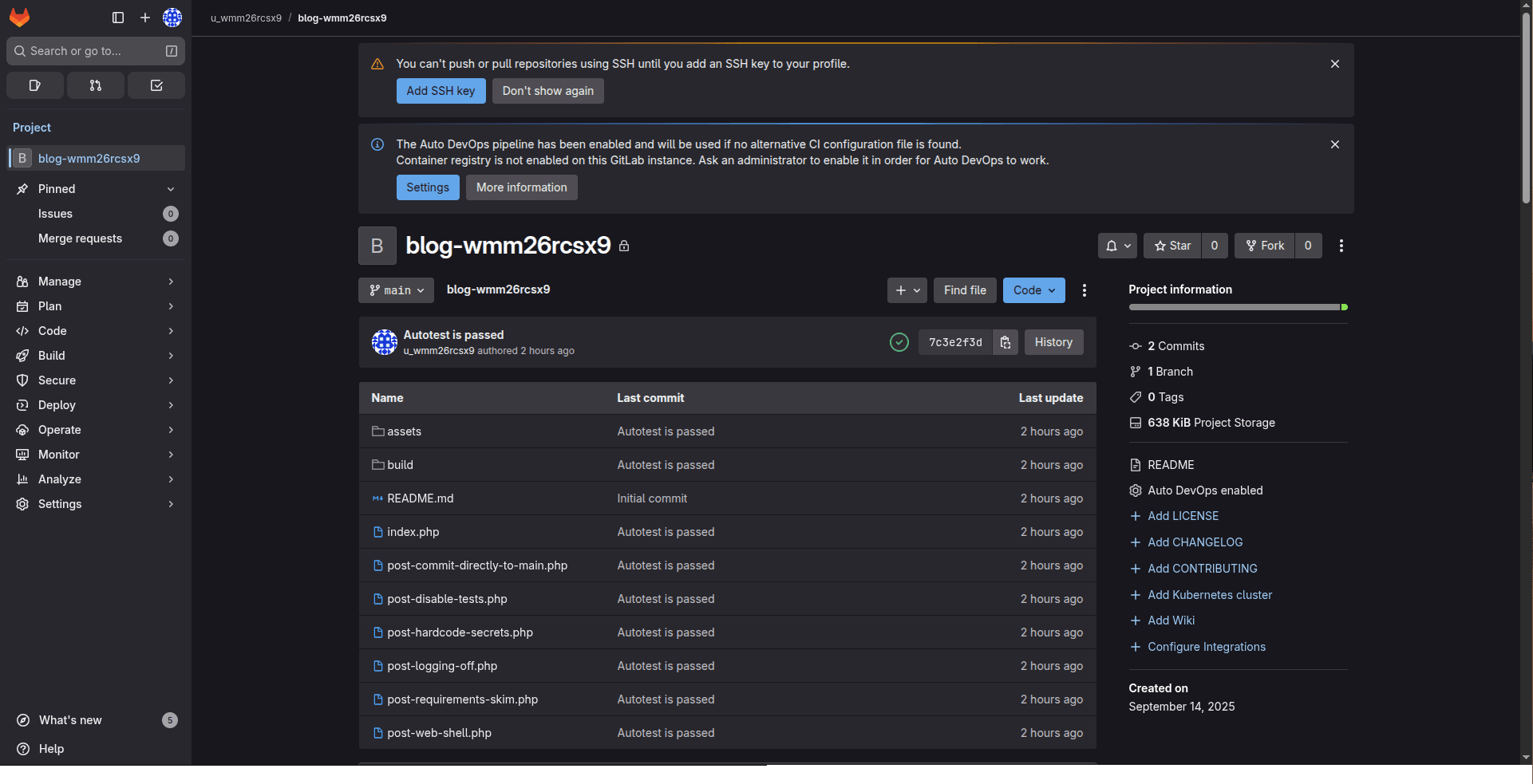The image size is (1533, 784).
Task: Open the create new plus icon
Action: (x=145, y=18)
